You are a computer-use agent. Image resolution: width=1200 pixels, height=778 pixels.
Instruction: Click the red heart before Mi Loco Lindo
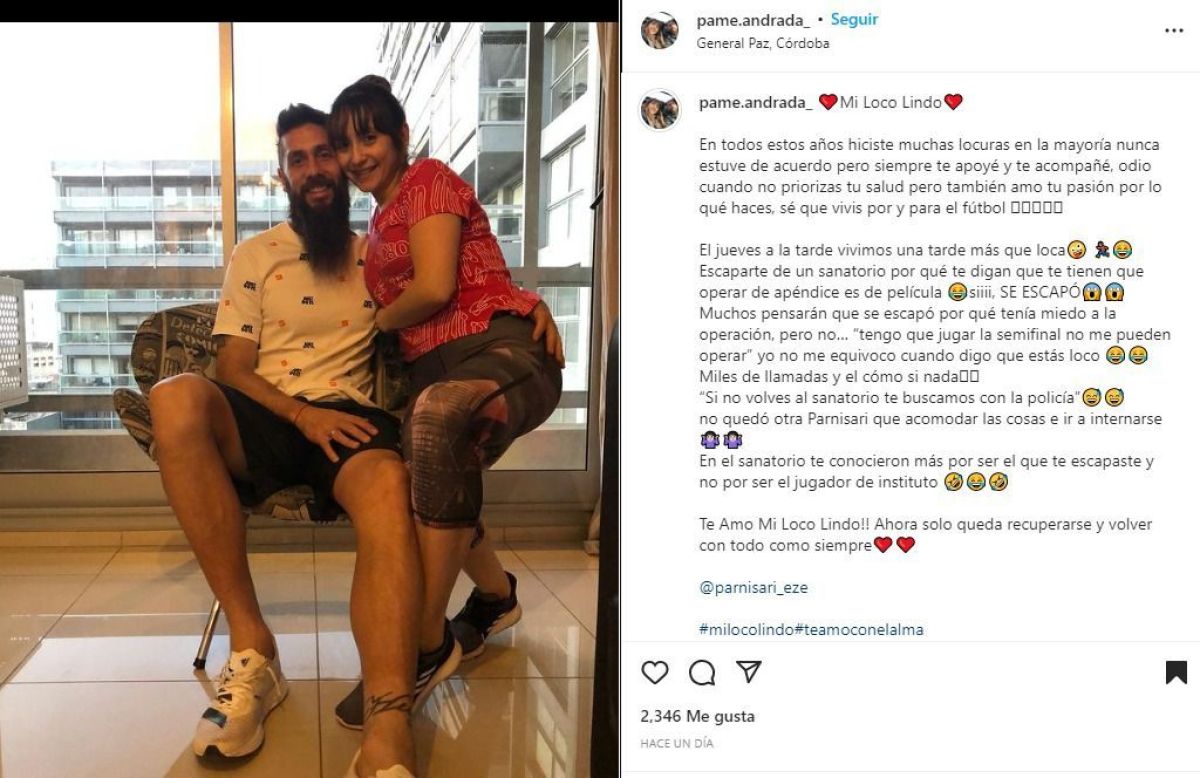828,102
